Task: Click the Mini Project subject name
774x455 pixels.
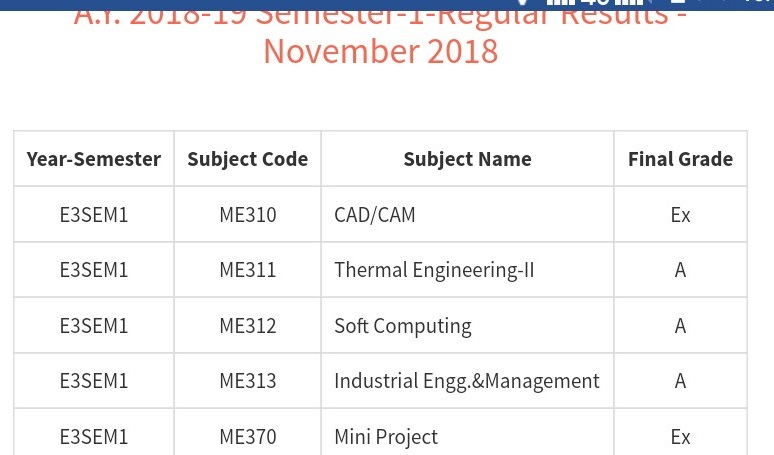Action: click(386, 437)
